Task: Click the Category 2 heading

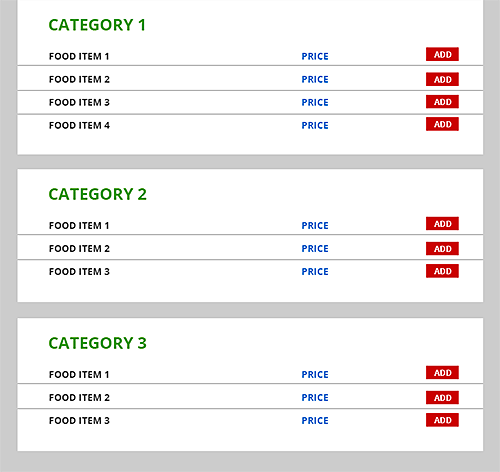Action: (97, 194)
